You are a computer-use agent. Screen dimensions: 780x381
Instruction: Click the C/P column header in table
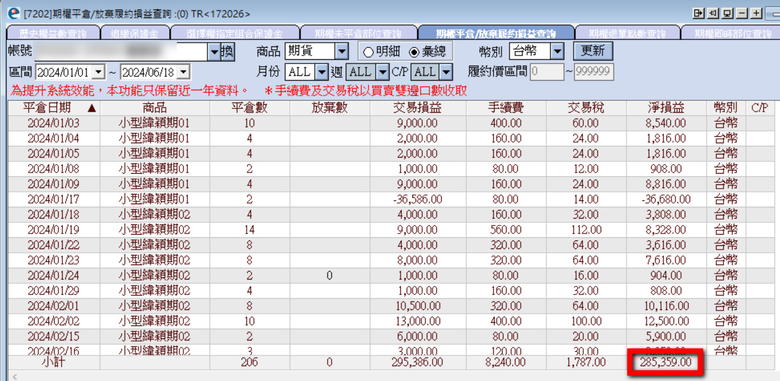pyautogui.click(x=759, y=108)
